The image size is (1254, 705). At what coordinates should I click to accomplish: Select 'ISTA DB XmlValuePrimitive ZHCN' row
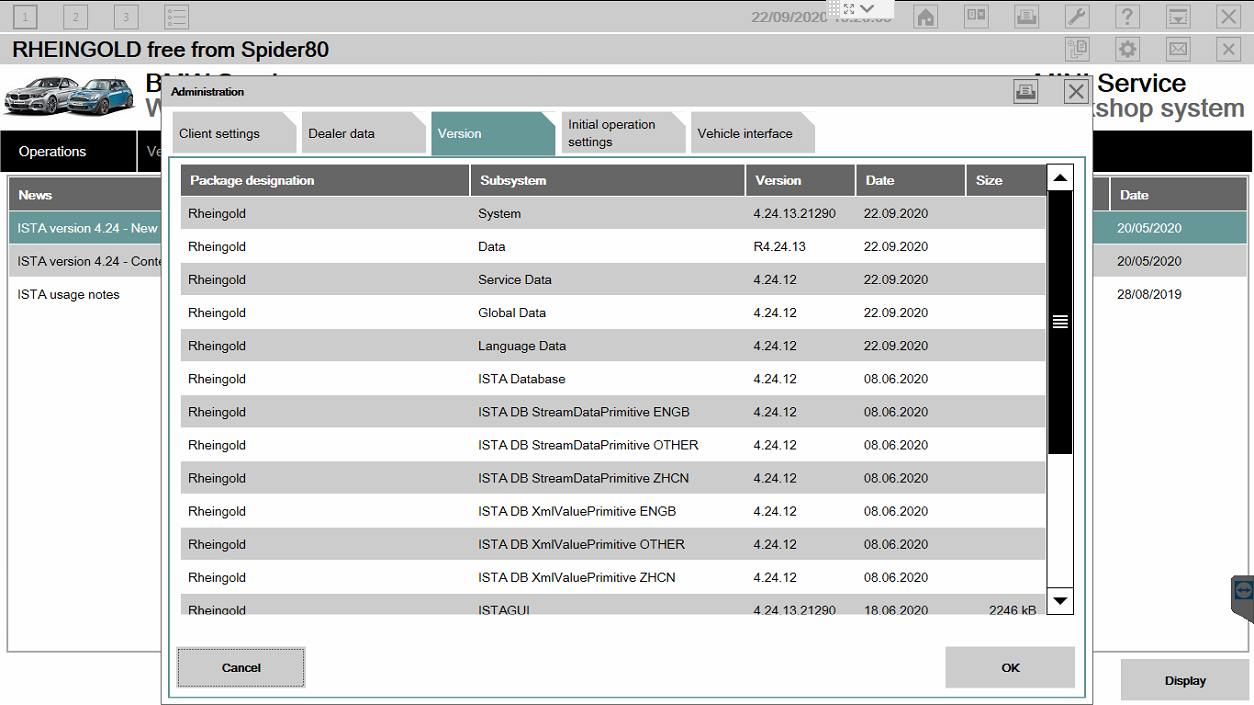coord(613,576)
